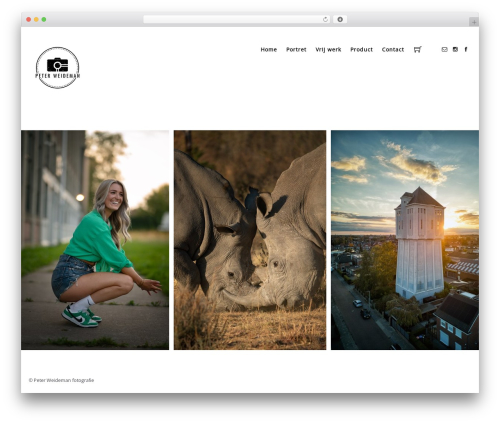
Task: Open the Facebook icon link
Action: click(466, 49)
